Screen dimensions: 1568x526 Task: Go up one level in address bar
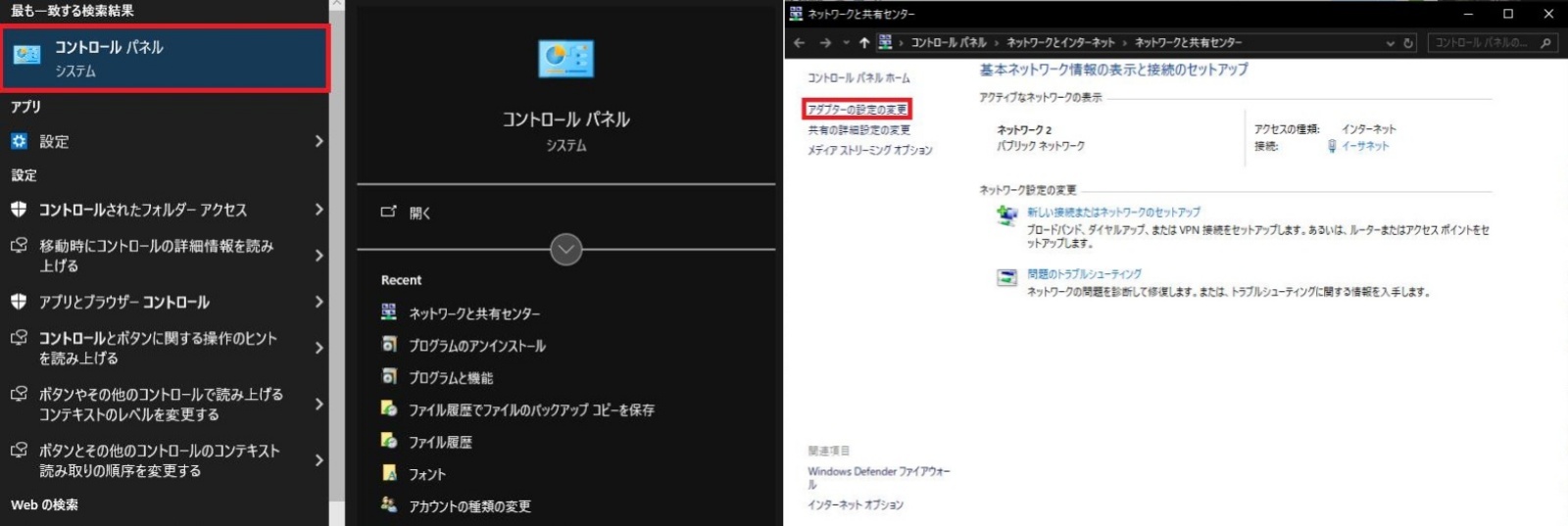click(863, 43)
